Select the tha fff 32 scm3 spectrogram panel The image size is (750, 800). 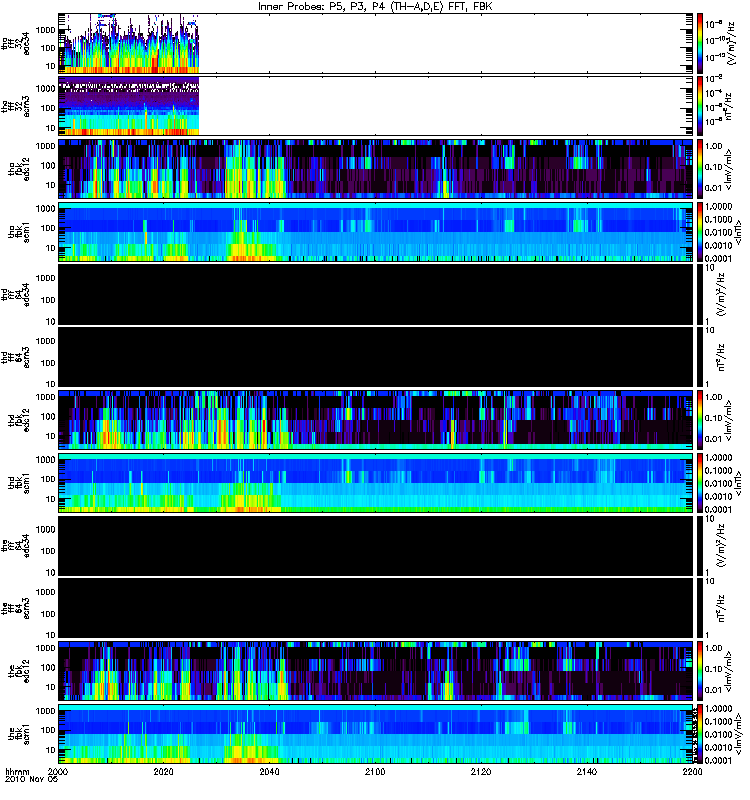376,106
